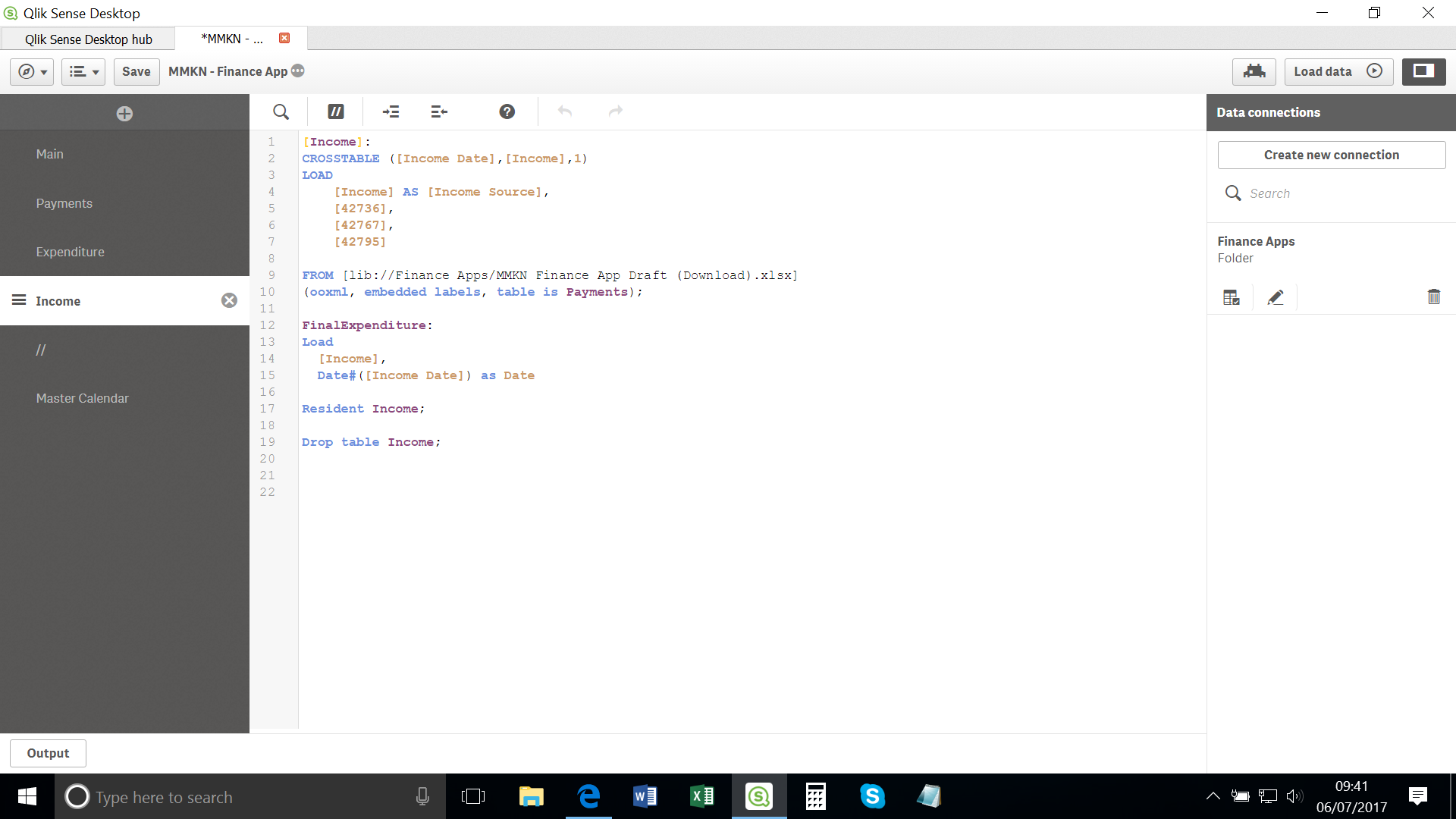Open Word from taskbar
Screen dimensions: 1456x819
(645, 796)
